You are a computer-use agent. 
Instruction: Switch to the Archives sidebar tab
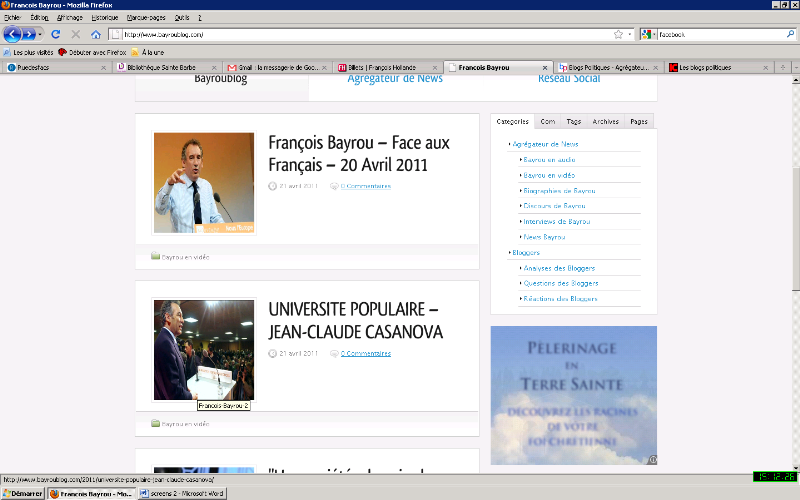pyautogui.click(x=605, y=121)
